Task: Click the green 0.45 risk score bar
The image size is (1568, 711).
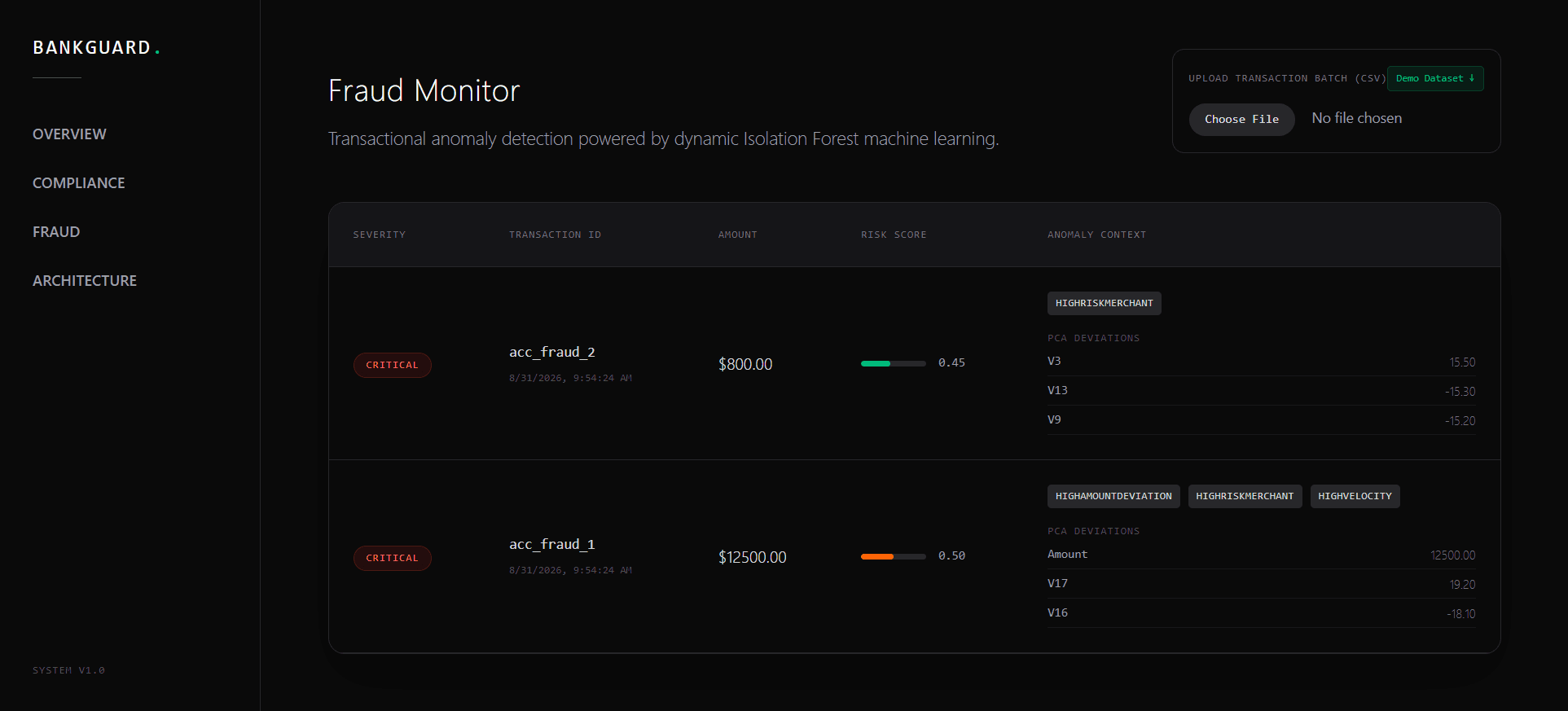Action: pos(893,363)
